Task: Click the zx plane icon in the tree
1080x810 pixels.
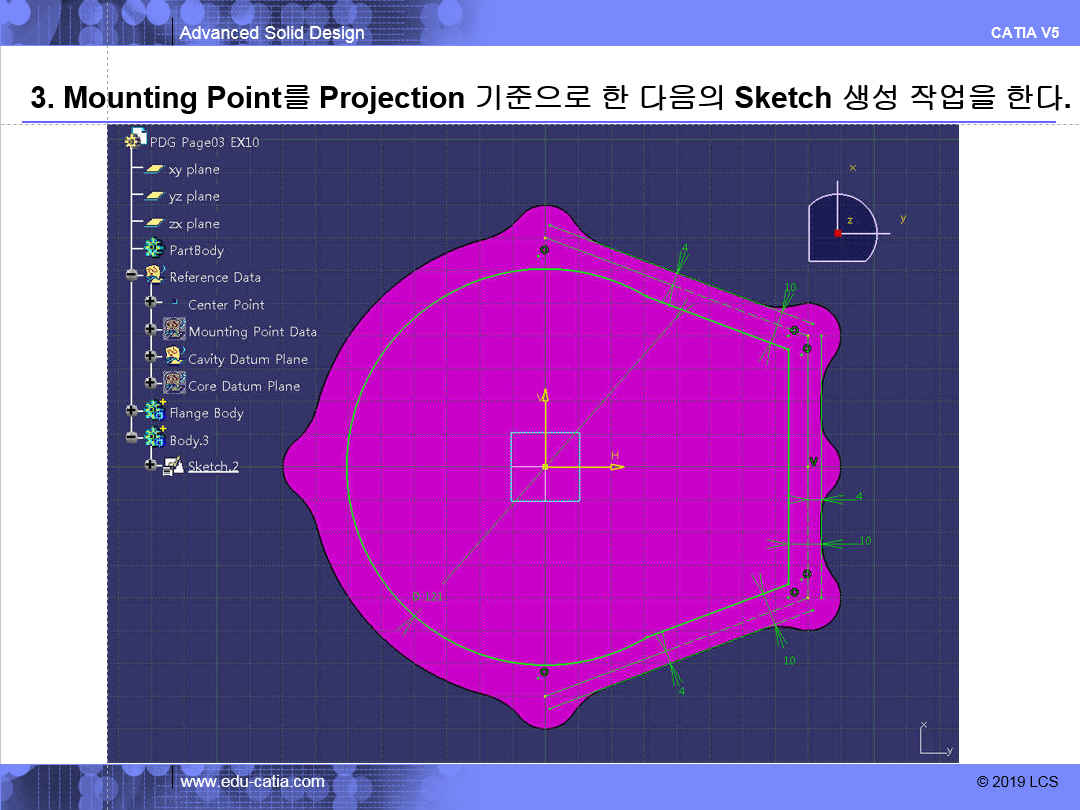Action: (x=155, y=223)
